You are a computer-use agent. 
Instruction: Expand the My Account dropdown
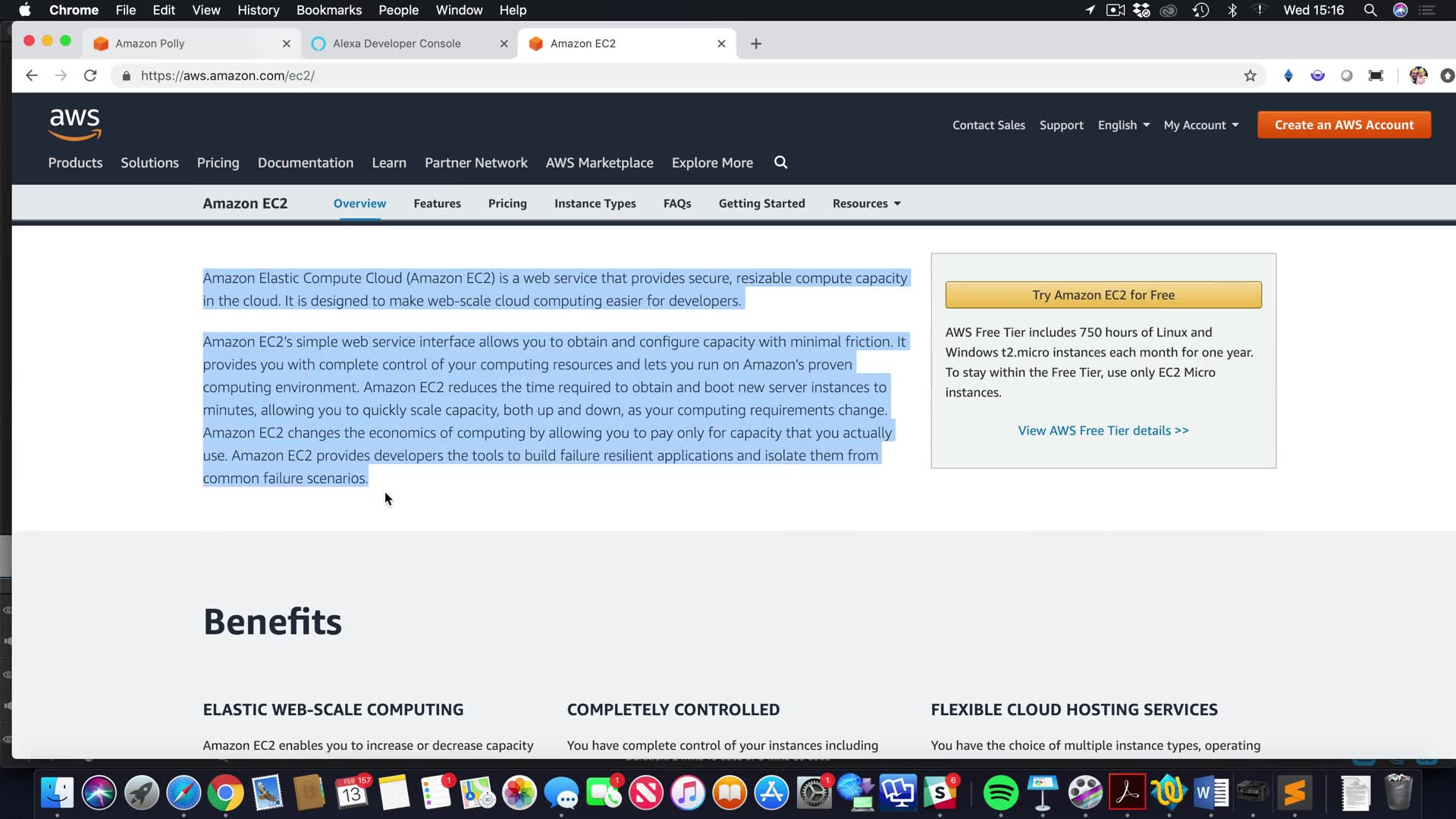pos(1200,125)
